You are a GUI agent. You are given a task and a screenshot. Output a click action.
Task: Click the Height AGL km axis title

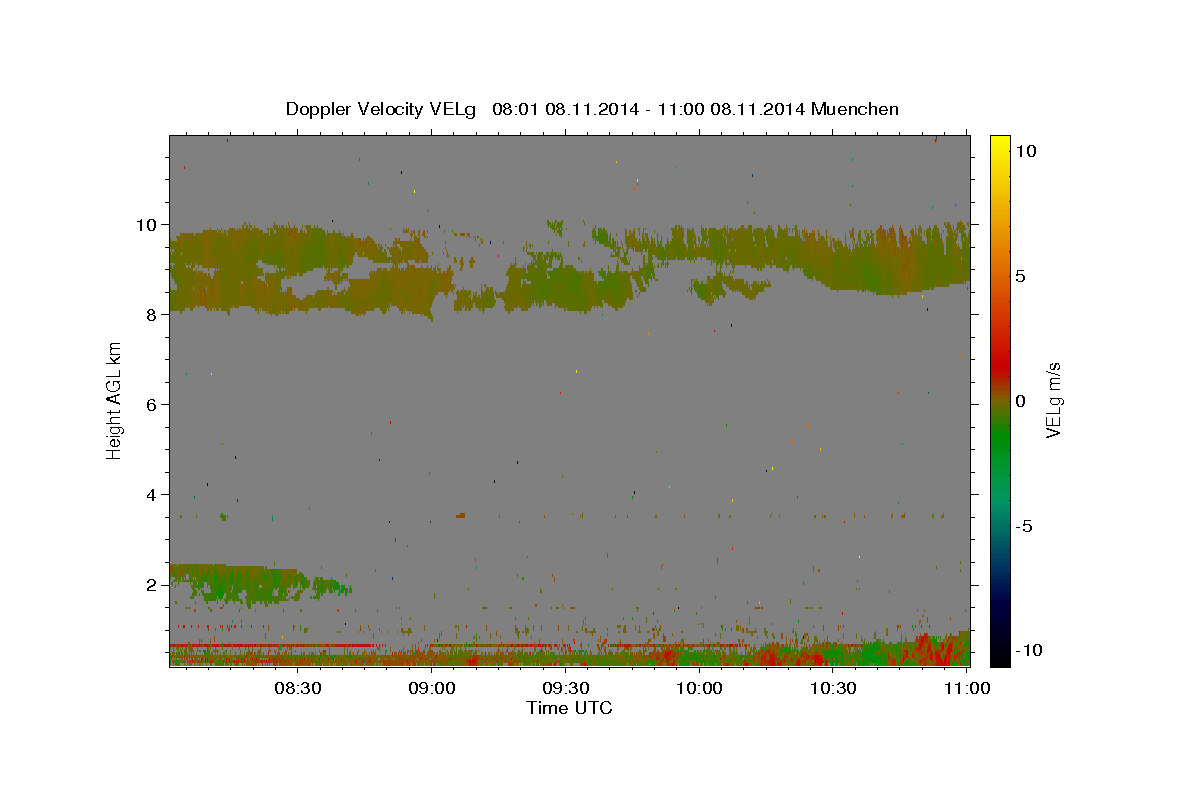click(115, 401)
